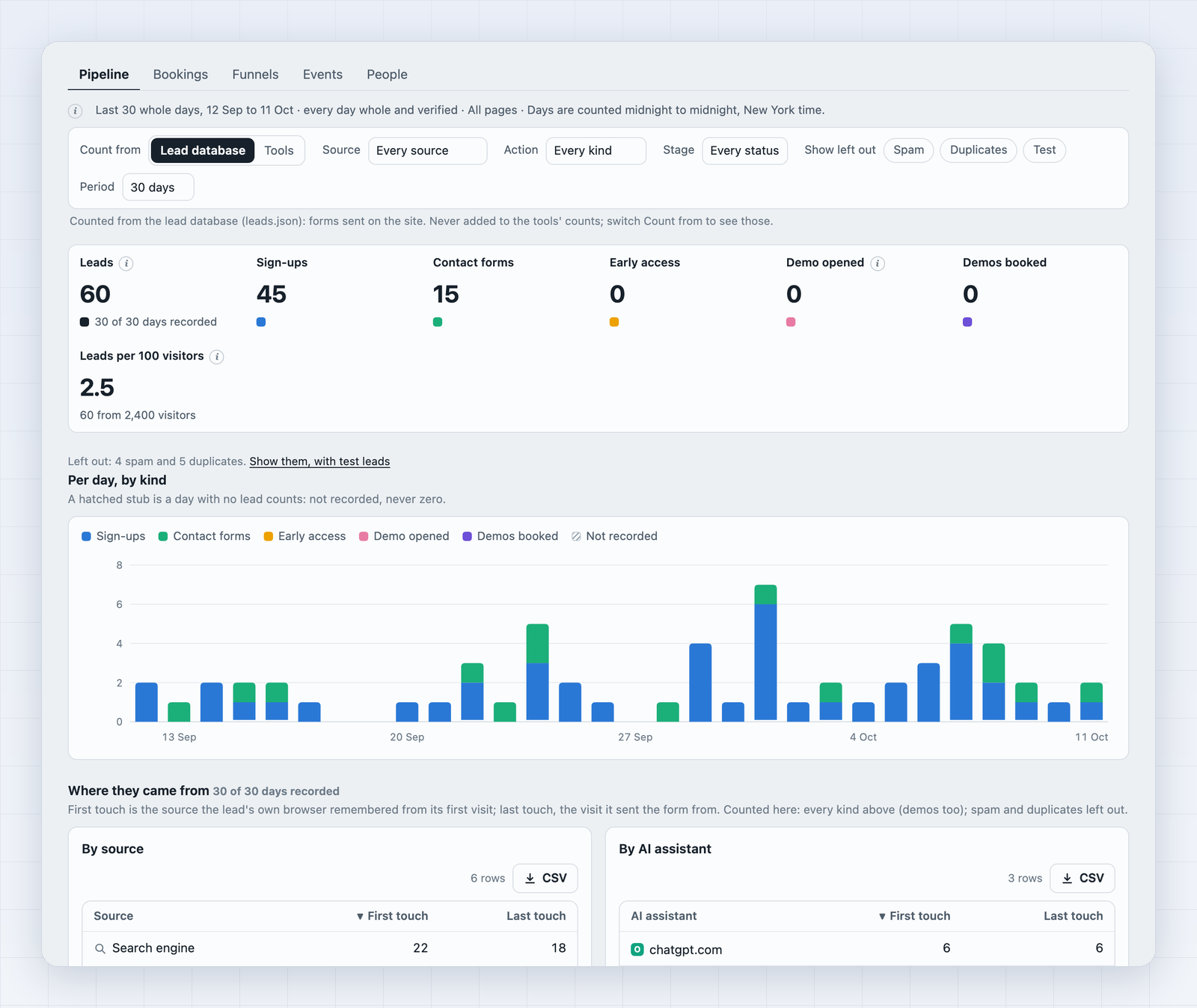Viewport: 1197px width, 1008px height.
Task: Click the Show them, with test leads link
Action: point(319,461)
